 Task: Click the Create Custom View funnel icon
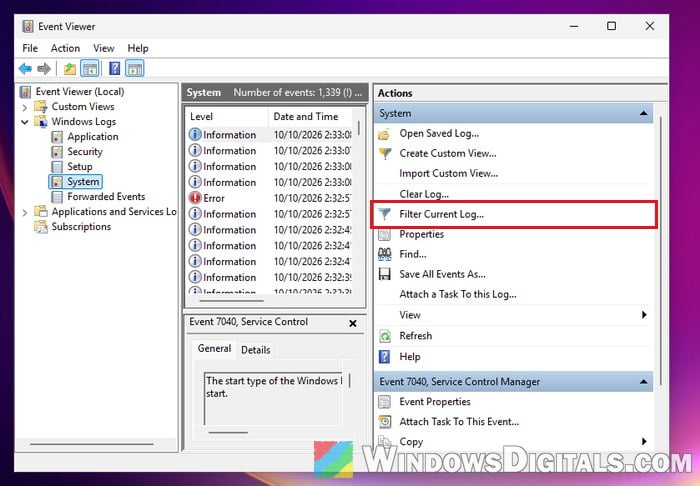tap(384, 154)
